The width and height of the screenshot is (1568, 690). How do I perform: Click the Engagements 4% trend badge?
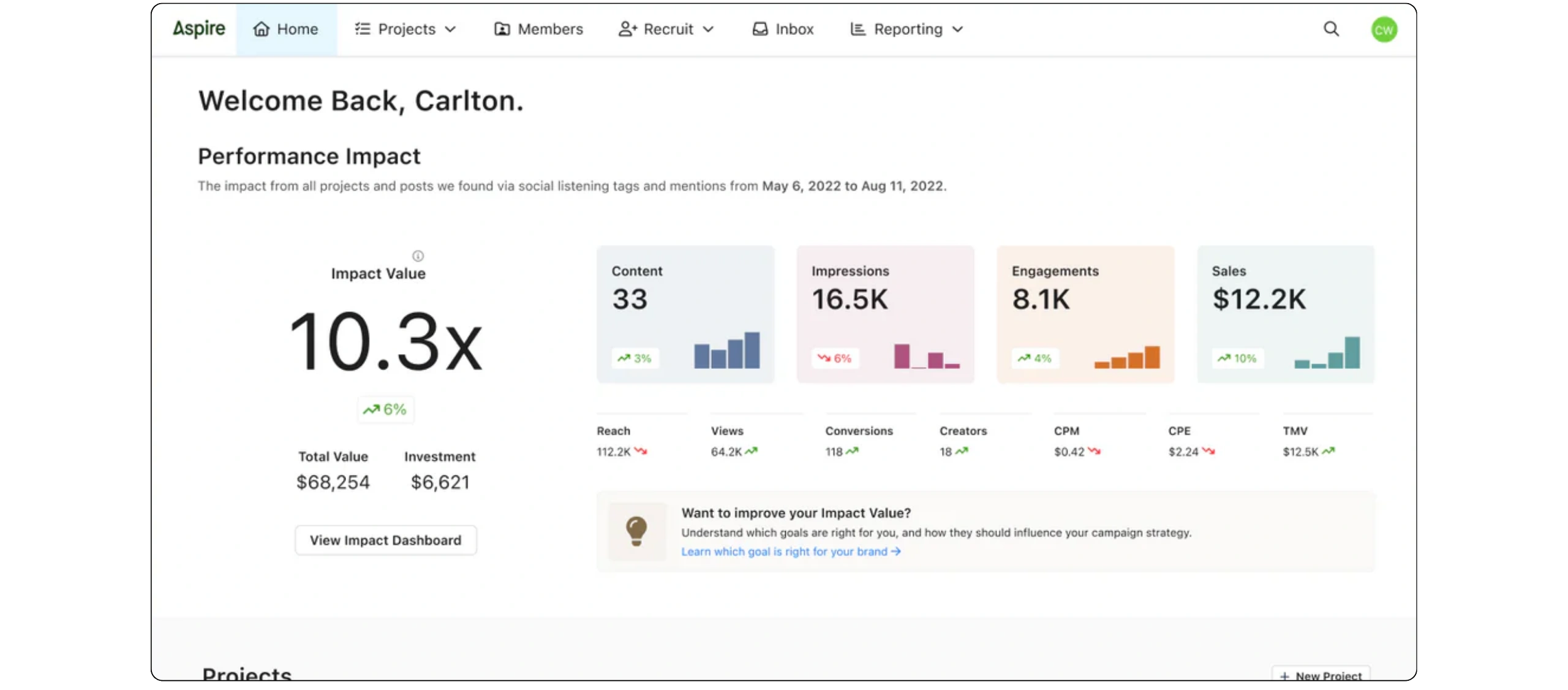click(x=1035, y=358)
